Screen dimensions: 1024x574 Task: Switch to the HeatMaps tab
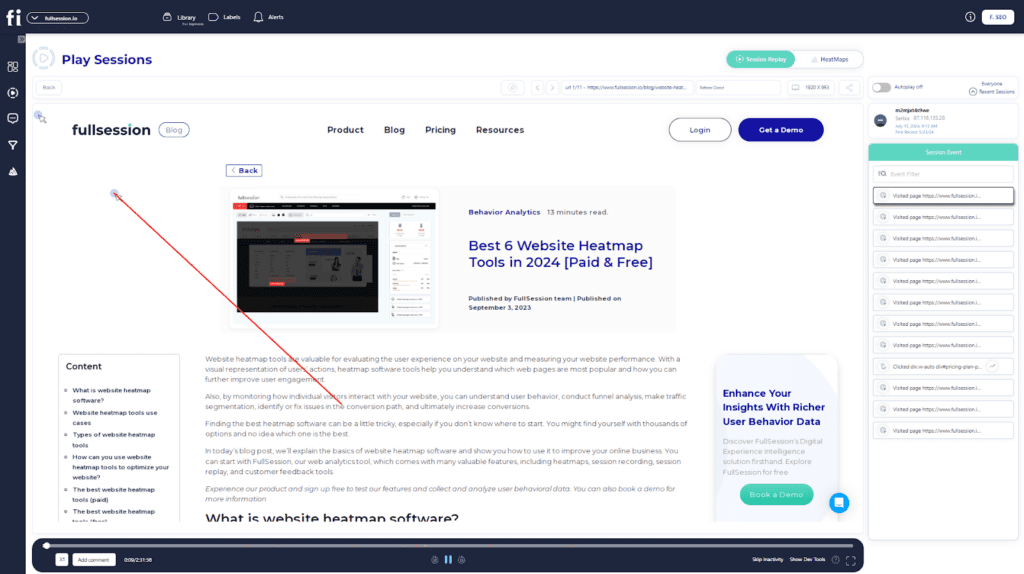(829, 59)
